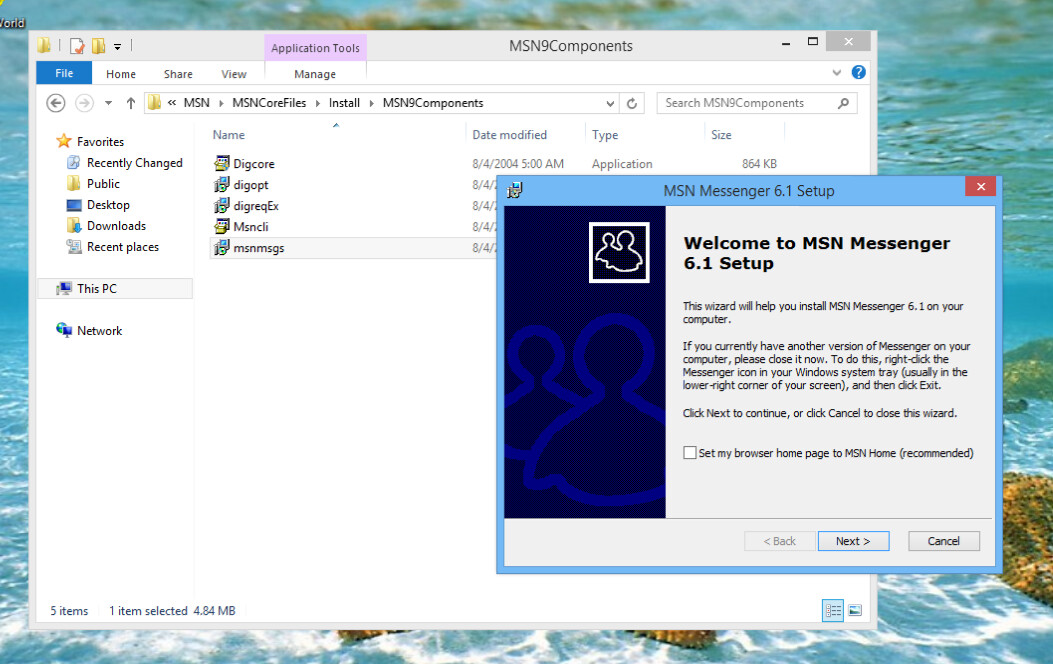1053x664 pixels.
Task: Click the Msncli application file icon
Action: tap(222, 226)
